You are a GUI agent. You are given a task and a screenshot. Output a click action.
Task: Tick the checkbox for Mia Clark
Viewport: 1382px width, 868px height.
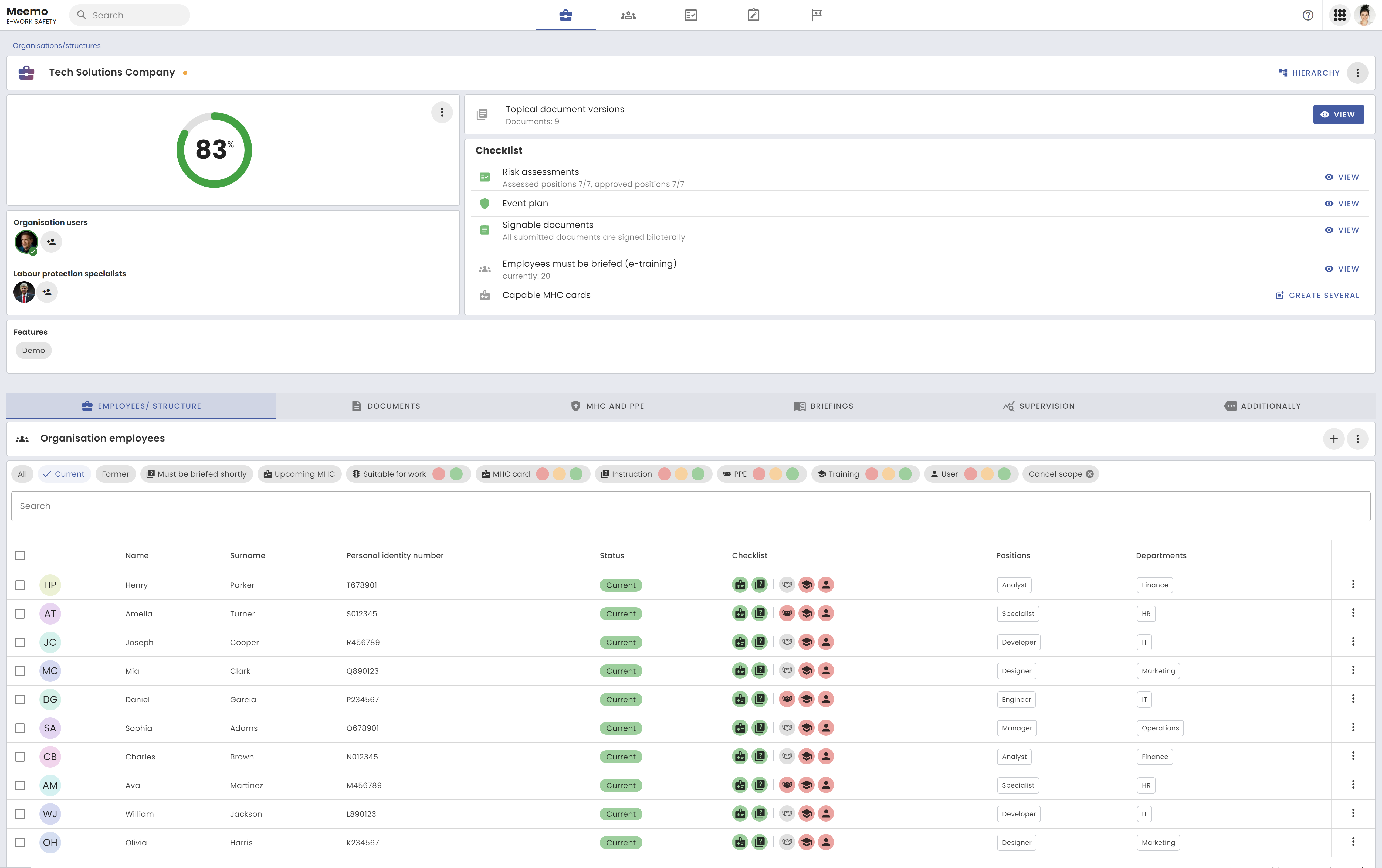point(20,671)
